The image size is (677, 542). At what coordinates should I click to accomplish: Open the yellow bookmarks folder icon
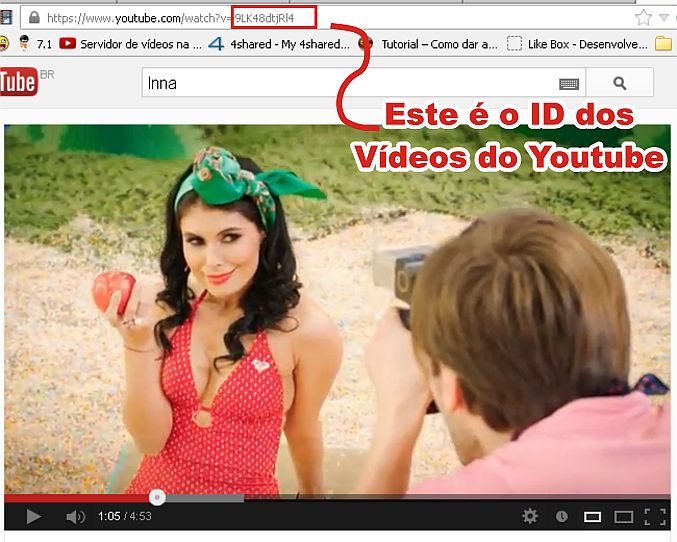pos(664,44)
